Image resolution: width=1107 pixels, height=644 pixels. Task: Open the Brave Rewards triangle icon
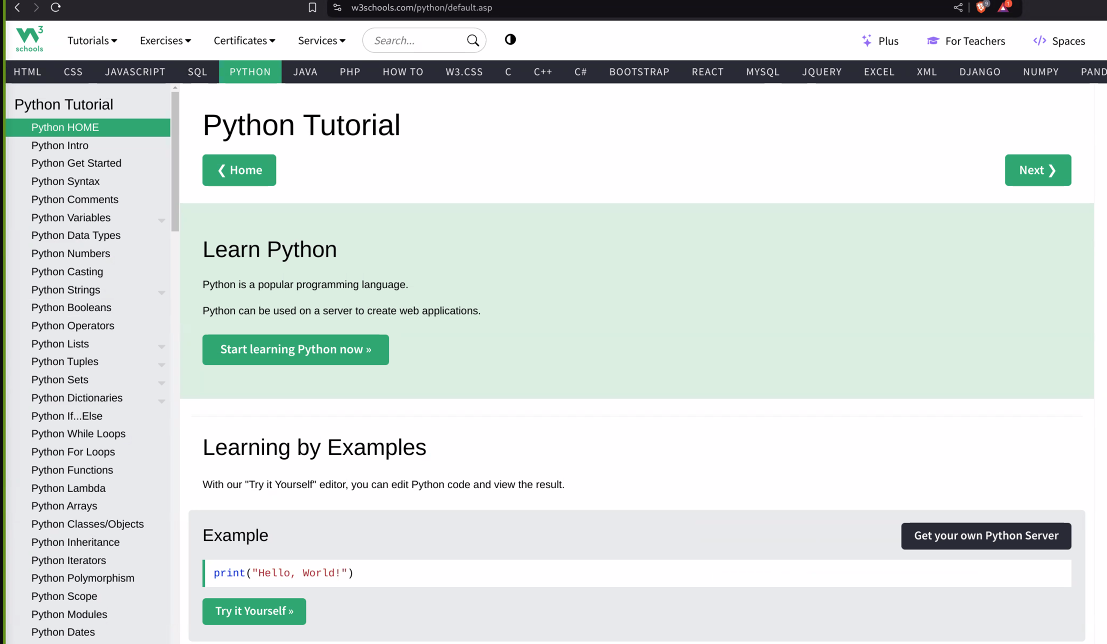click(1004, 7)
